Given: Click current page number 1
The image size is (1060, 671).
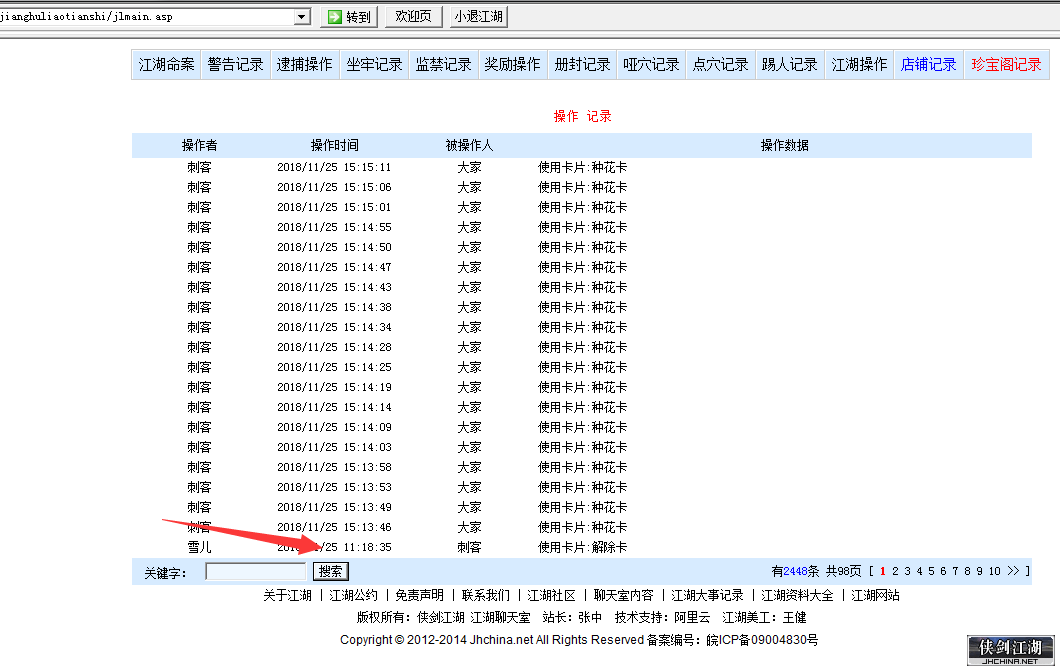Looking at the screenshot, I should [x=883, y=571].
